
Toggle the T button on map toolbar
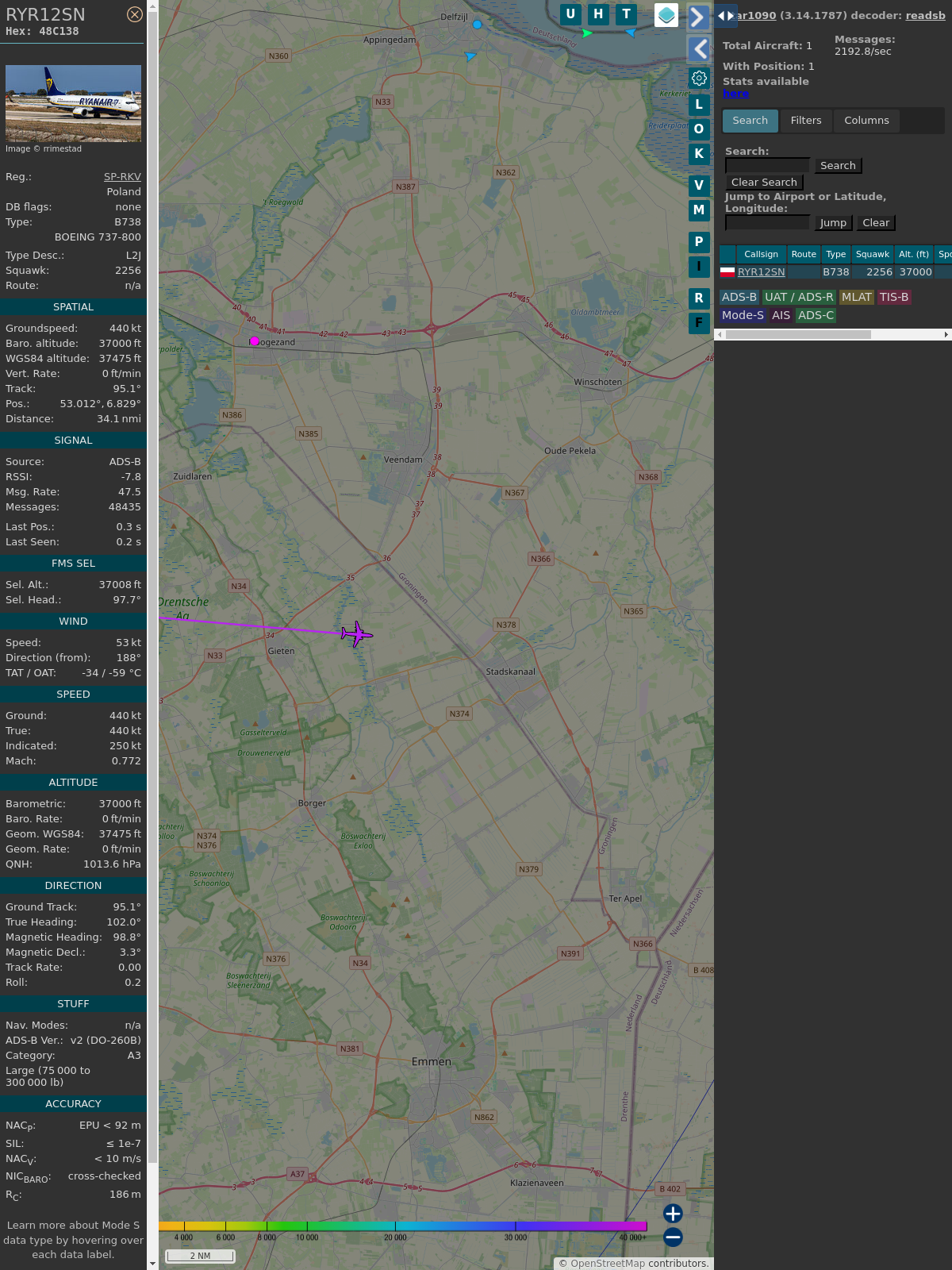pyautogui.click(x=626, y=14)
